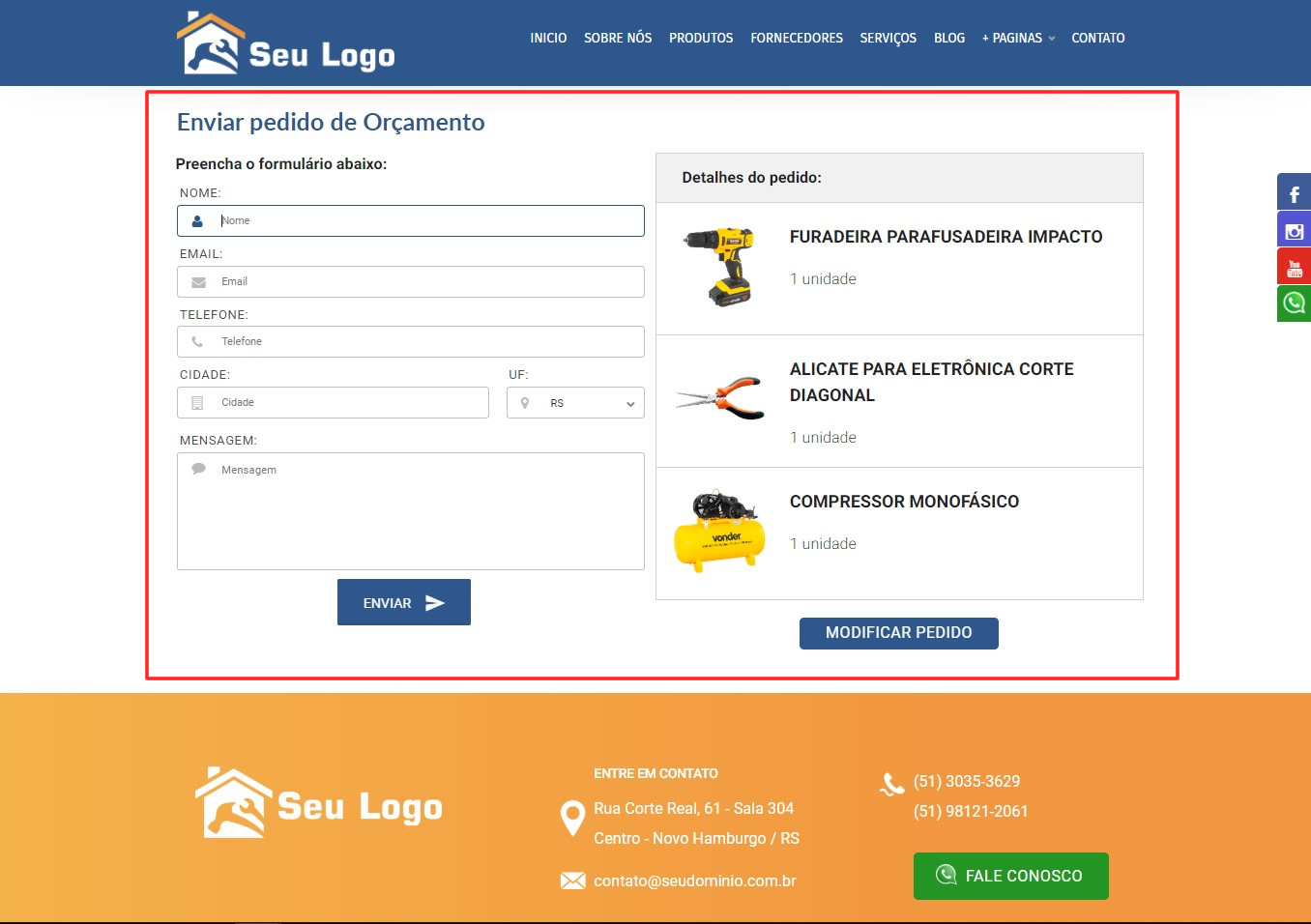This screenshot has height=924, width=1311.
Task: Go to the PRODUTOS menu item
Action: [701, 39]
